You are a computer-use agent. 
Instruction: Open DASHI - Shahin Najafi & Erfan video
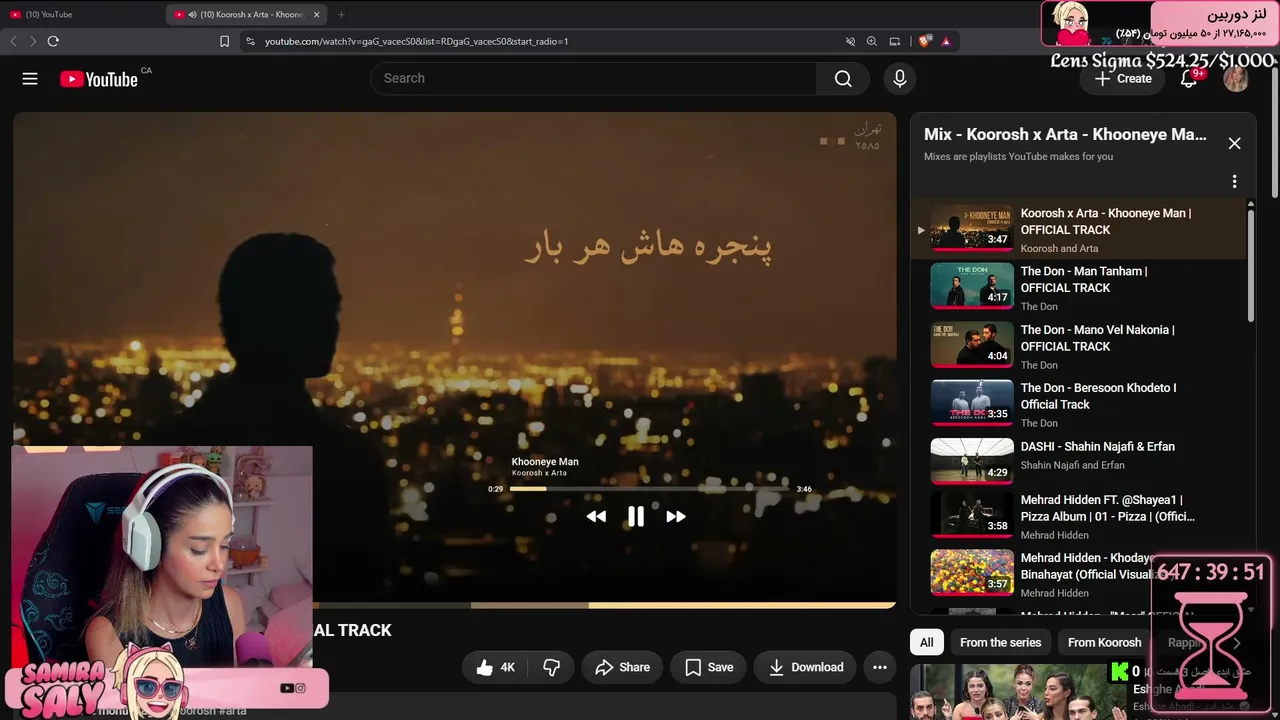click(1080, 463)
